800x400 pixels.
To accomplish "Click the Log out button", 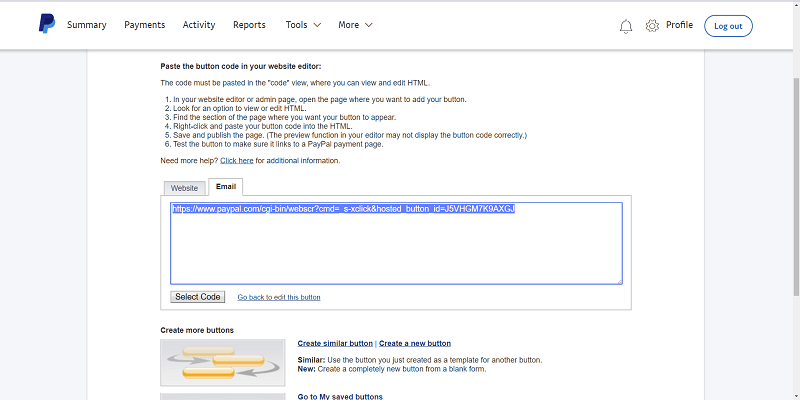I will coord(728,26).
